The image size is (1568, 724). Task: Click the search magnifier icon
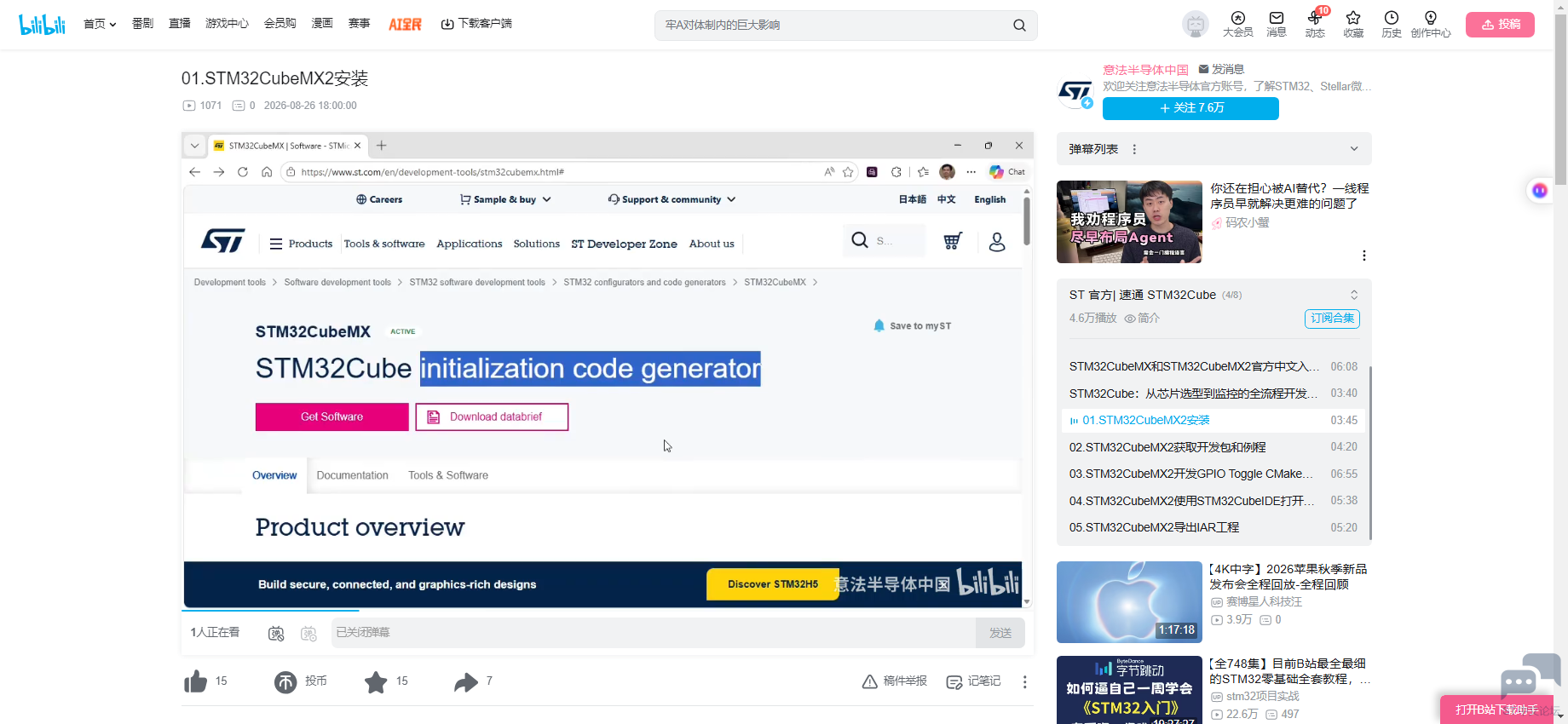point(1019,26)
